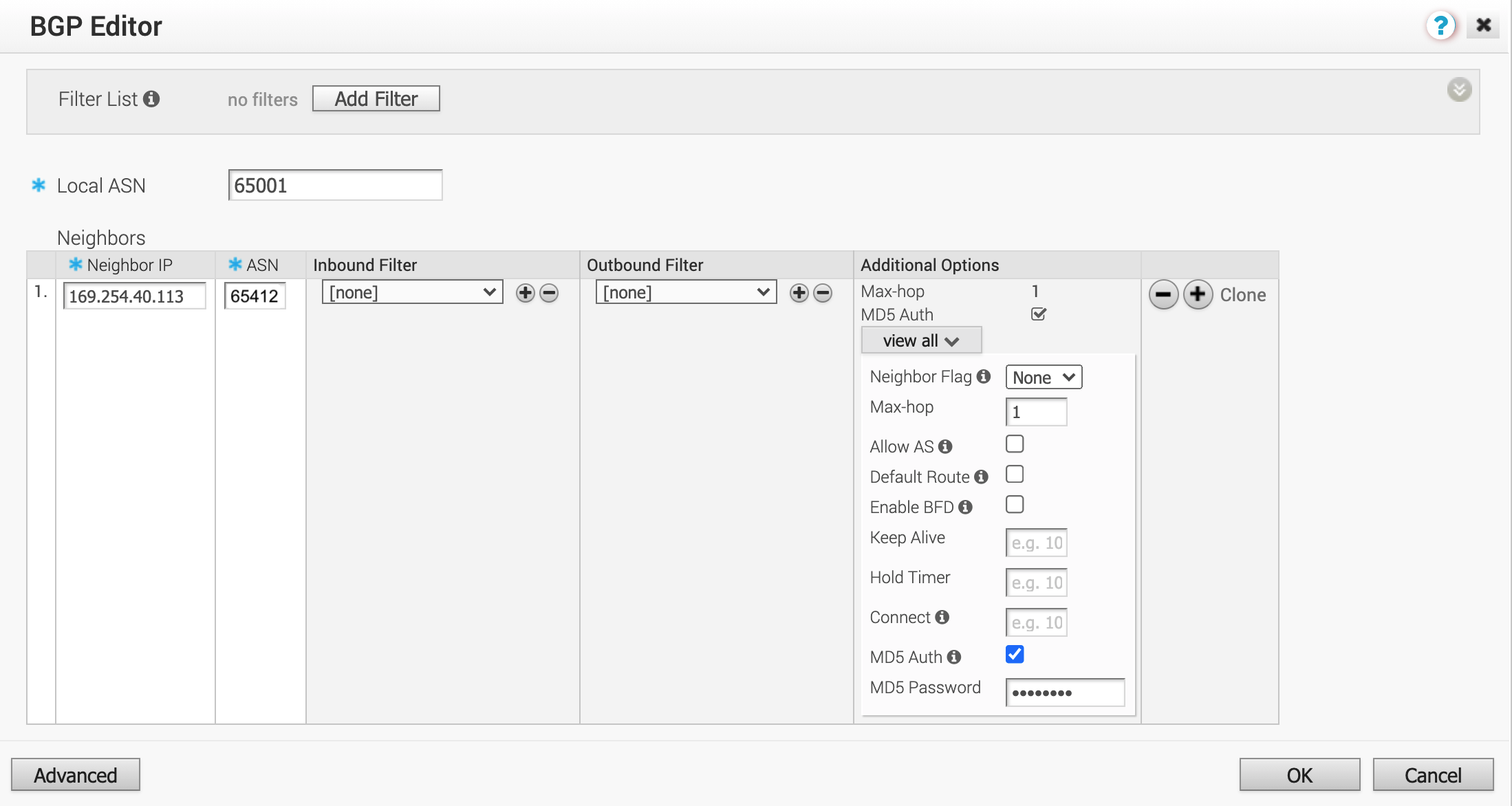Click the help question mark icon
This screenshot has width=1512, height=806.
pyautogui.click(x=1440, y=26)
